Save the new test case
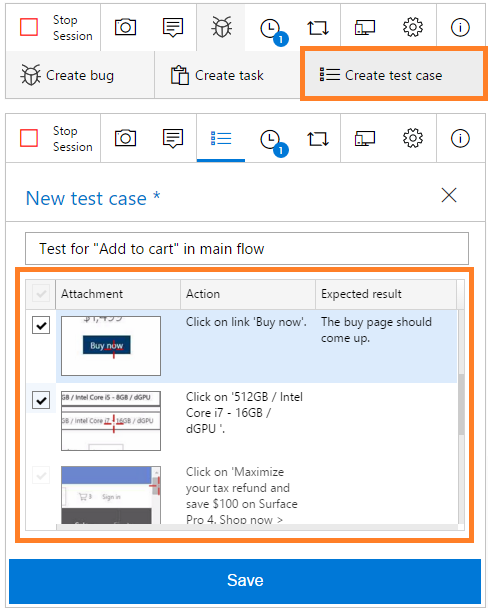The image size is (491, 612). [245, 581]
